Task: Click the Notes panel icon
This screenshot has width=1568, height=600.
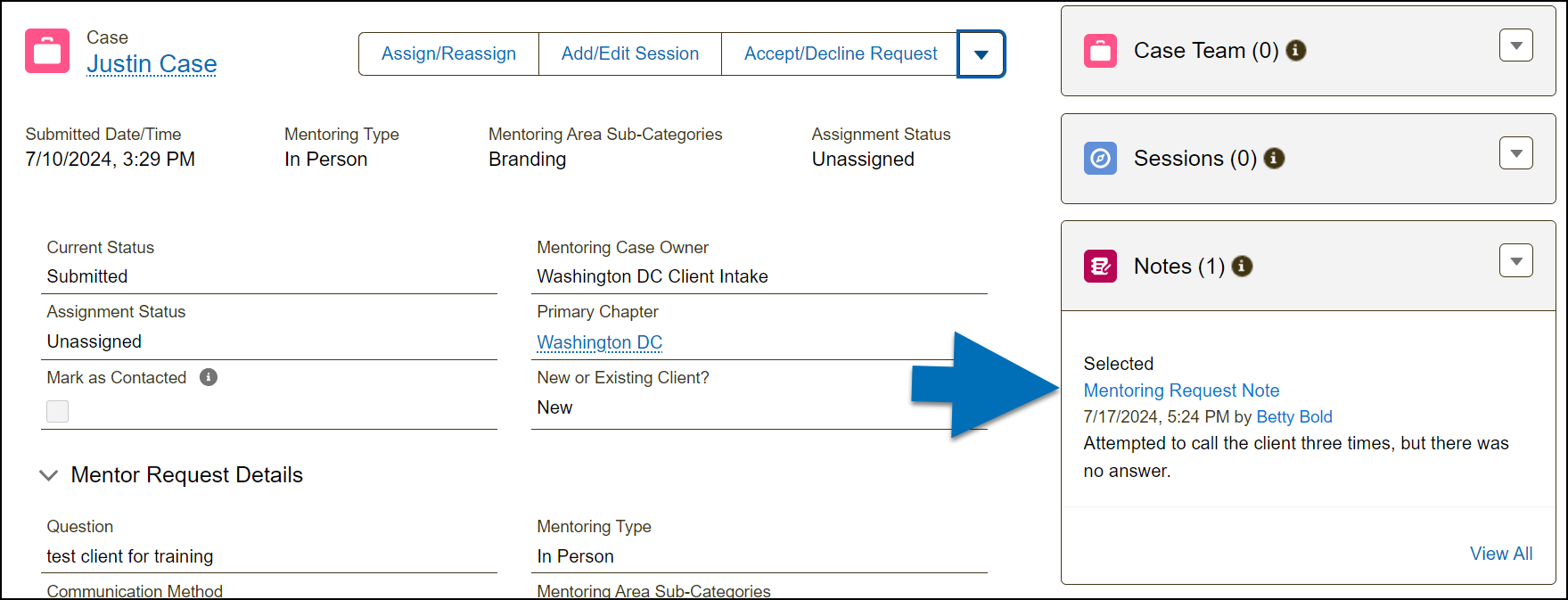Action: [1100, 266]
